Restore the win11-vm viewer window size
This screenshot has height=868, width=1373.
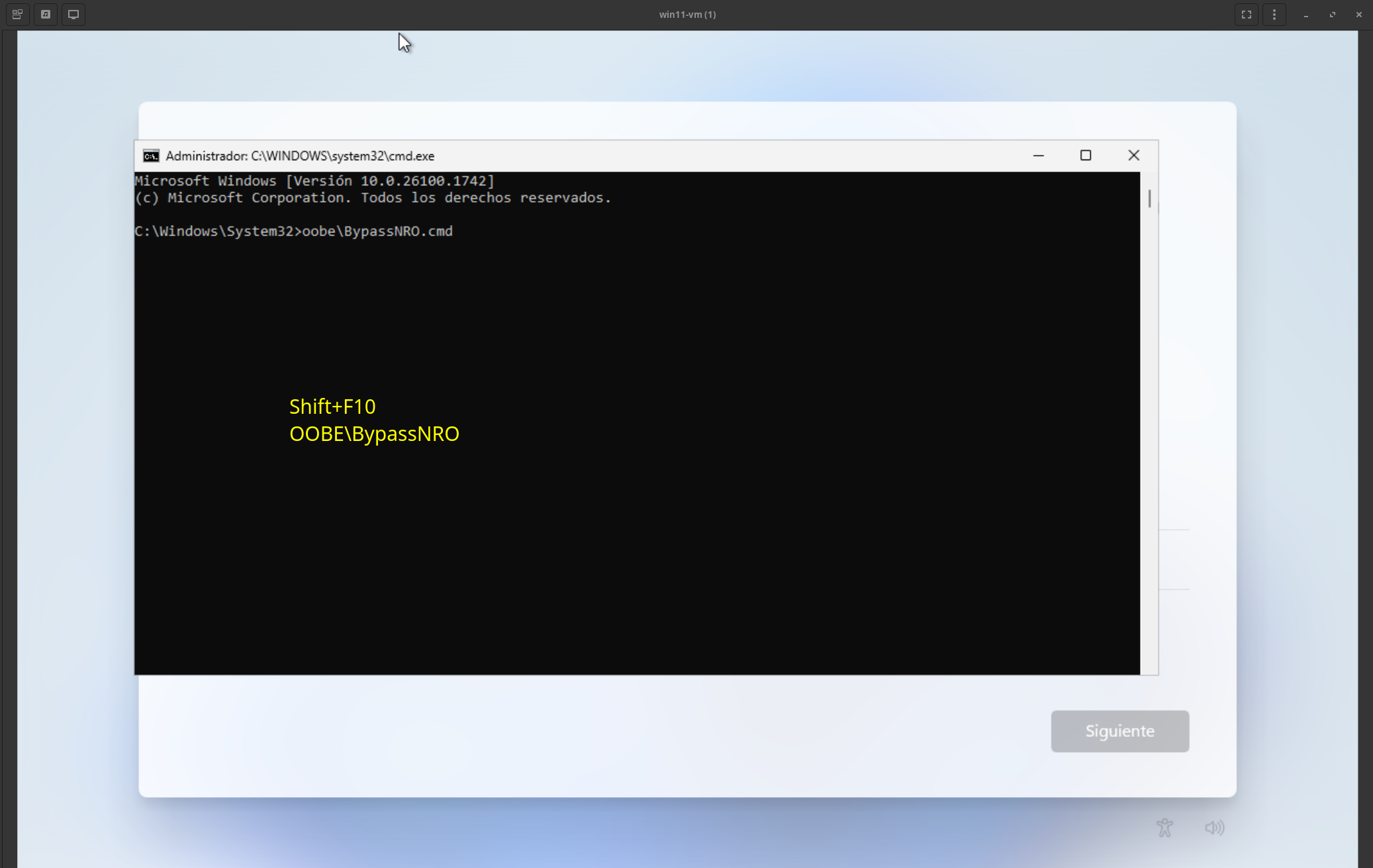[1332, 15]
